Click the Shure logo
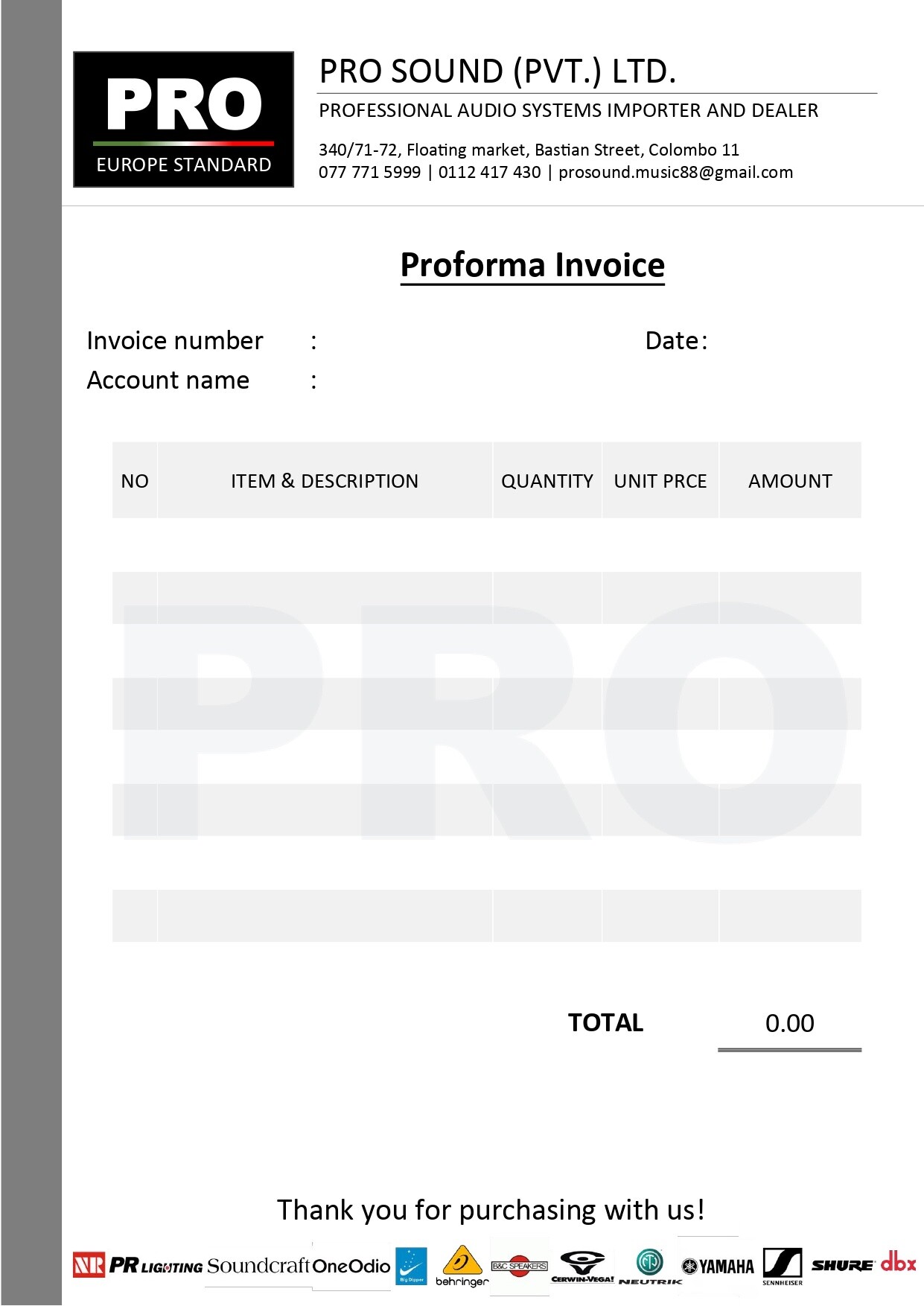Screen dimensions: 924x1306 point(842,1265)
